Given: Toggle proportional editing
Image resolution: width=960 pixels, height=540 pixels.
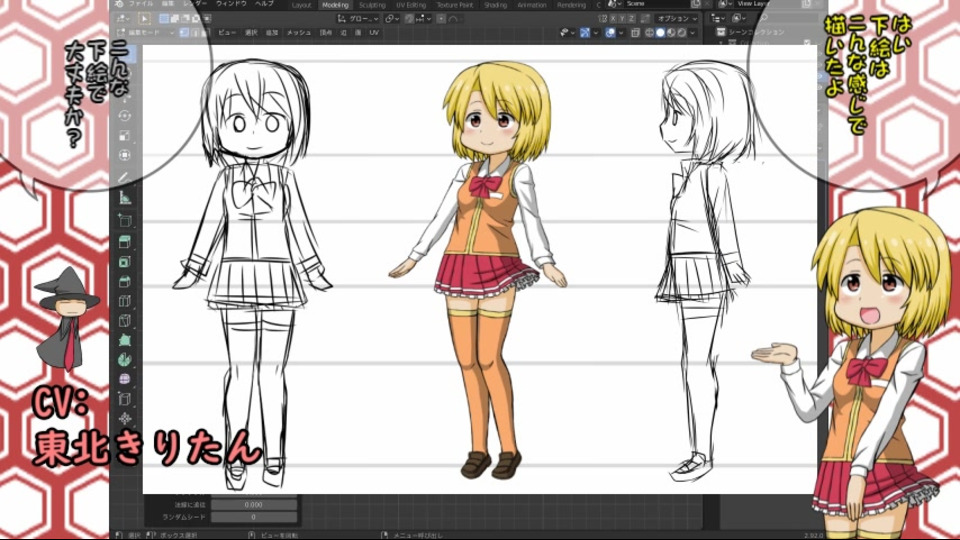Looking at the screenshot, I should [441, 19].
